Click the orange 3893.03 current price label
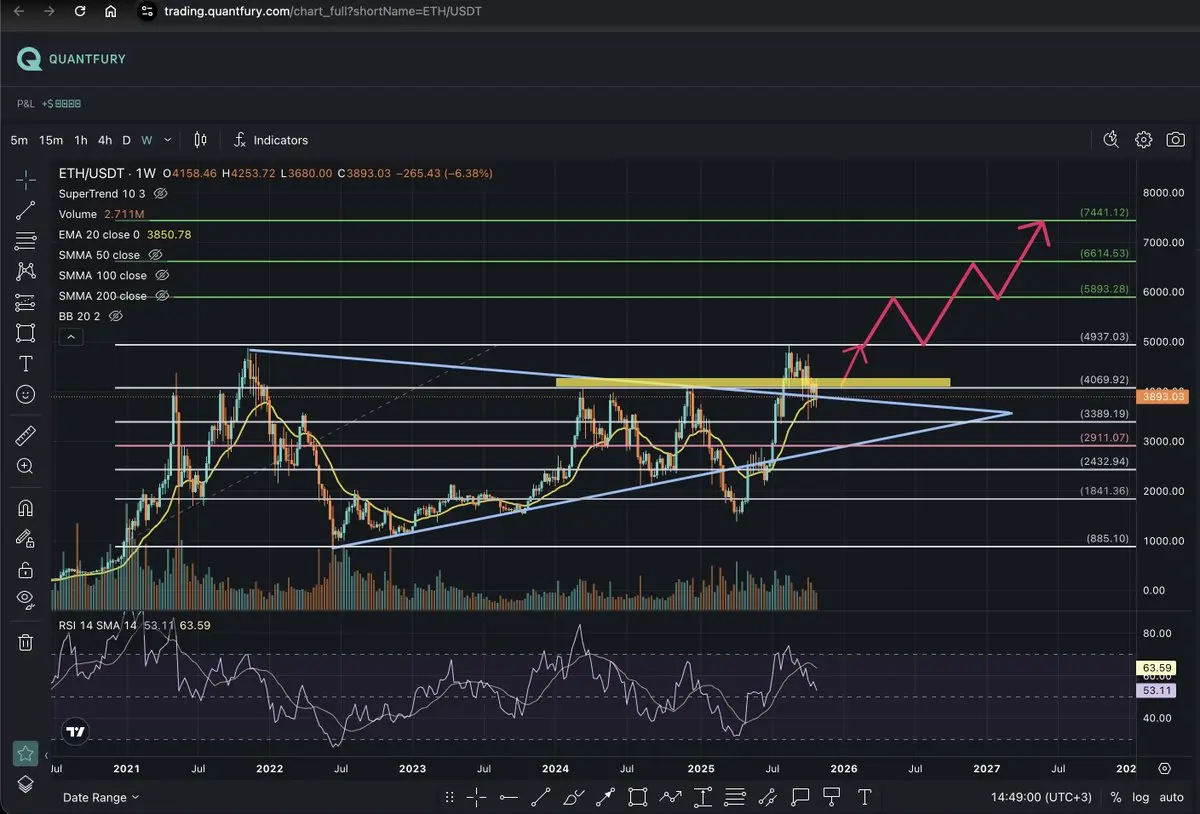The height and width of the screenshot is (814, 1200). click(1161, 396)
